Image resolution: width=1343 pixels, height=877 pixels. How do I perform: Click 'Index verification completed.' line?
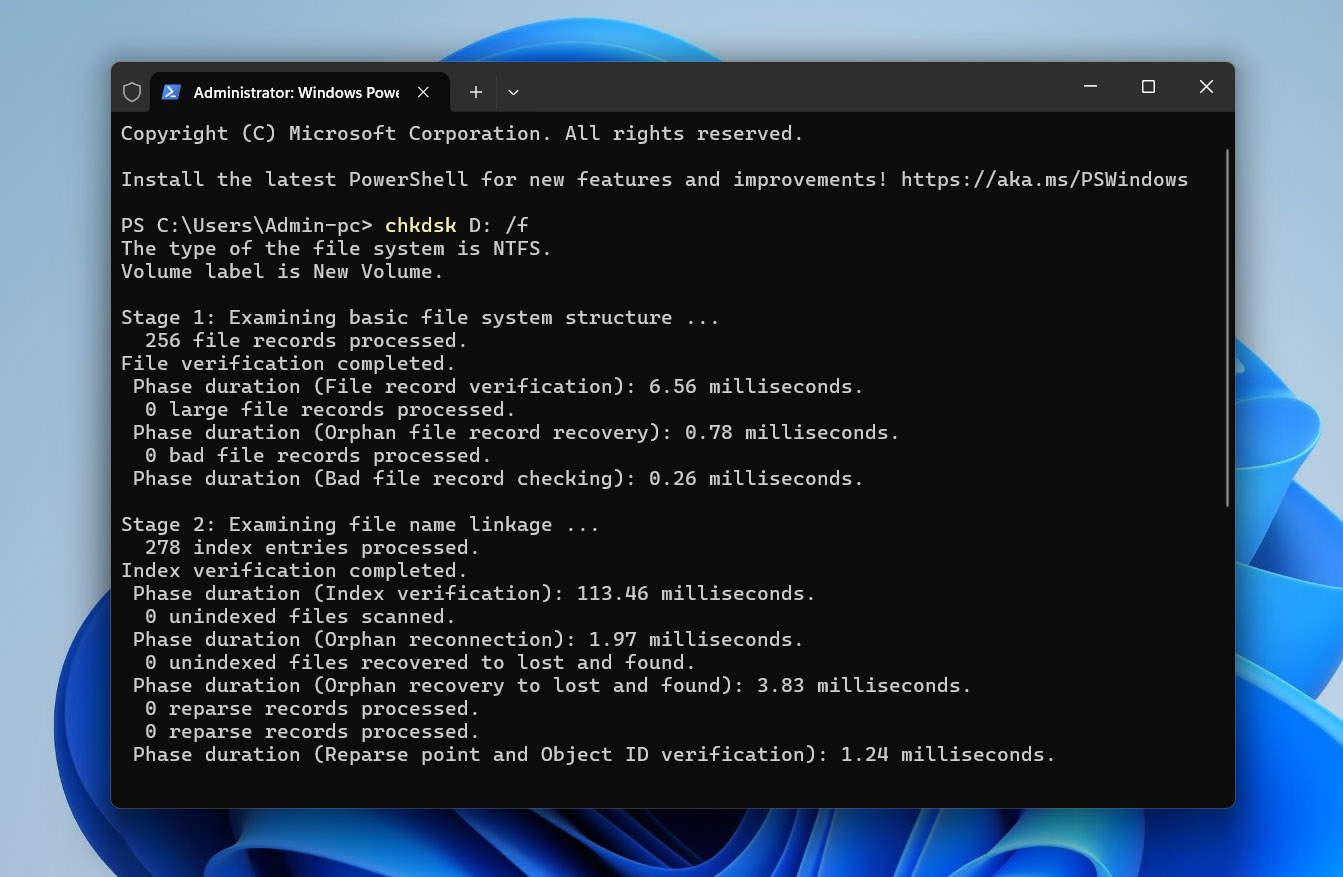pos(294,571)
